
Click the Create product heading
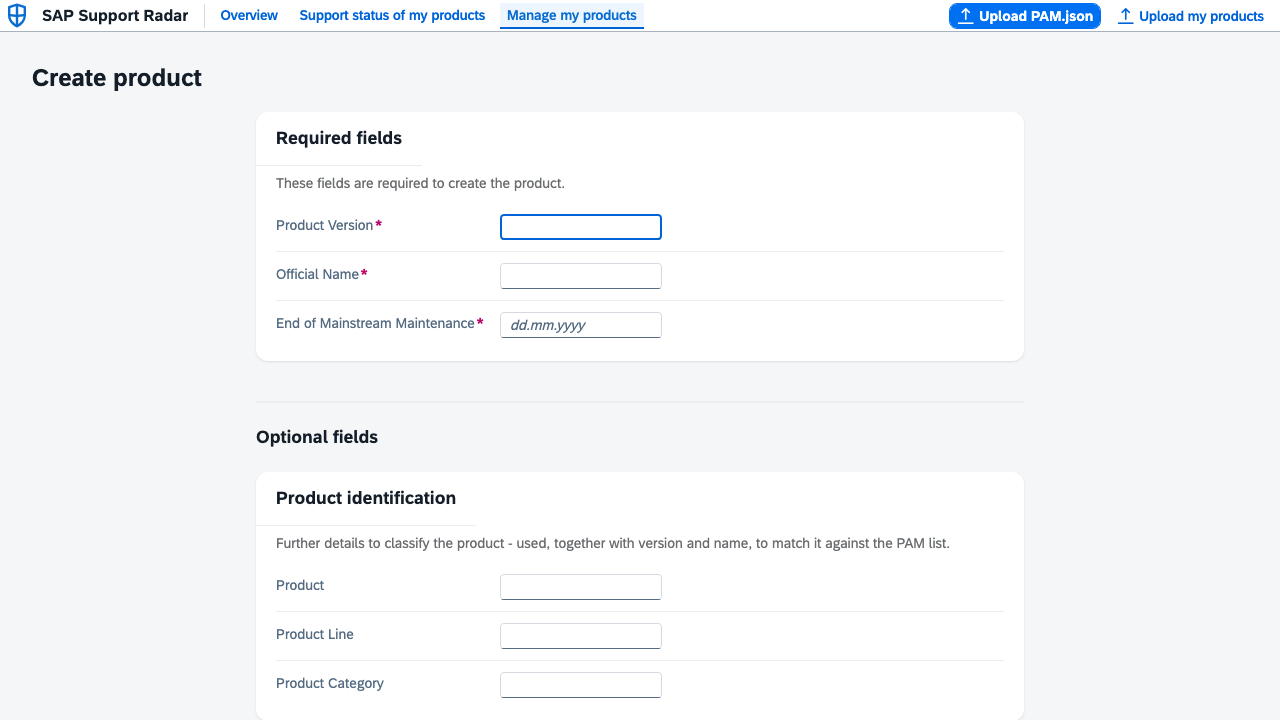(x=117, y=78)
